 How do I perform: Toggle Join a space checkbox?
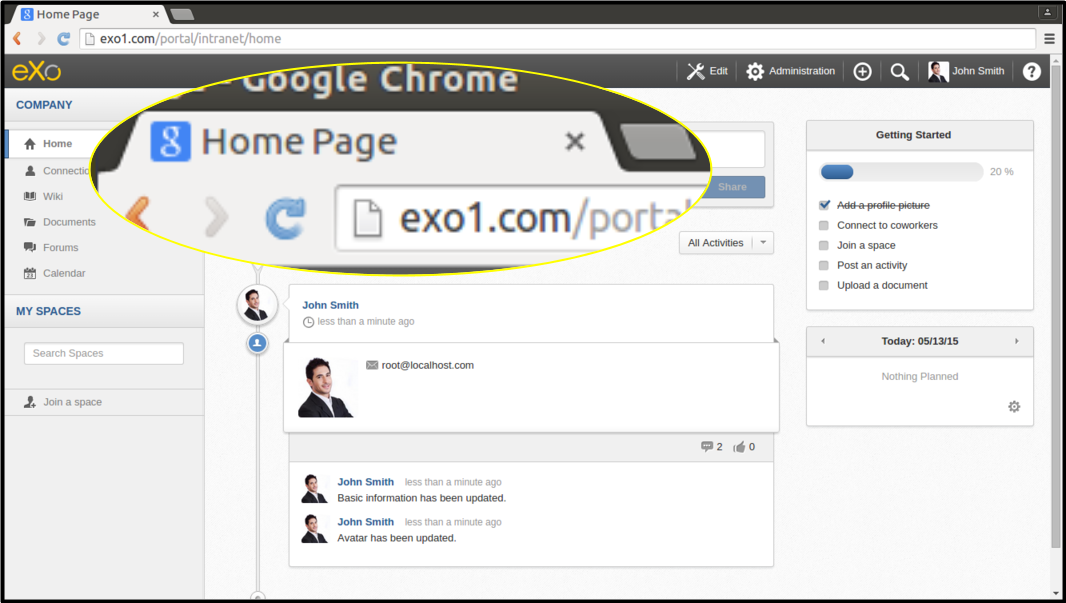click(824, 245)
